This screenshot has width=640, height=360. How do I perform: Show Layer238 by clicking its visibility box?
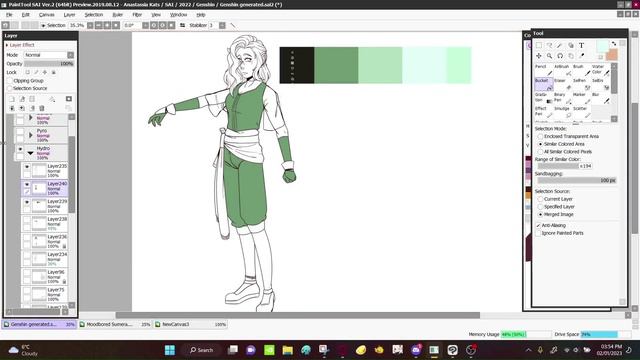point(27,220)
